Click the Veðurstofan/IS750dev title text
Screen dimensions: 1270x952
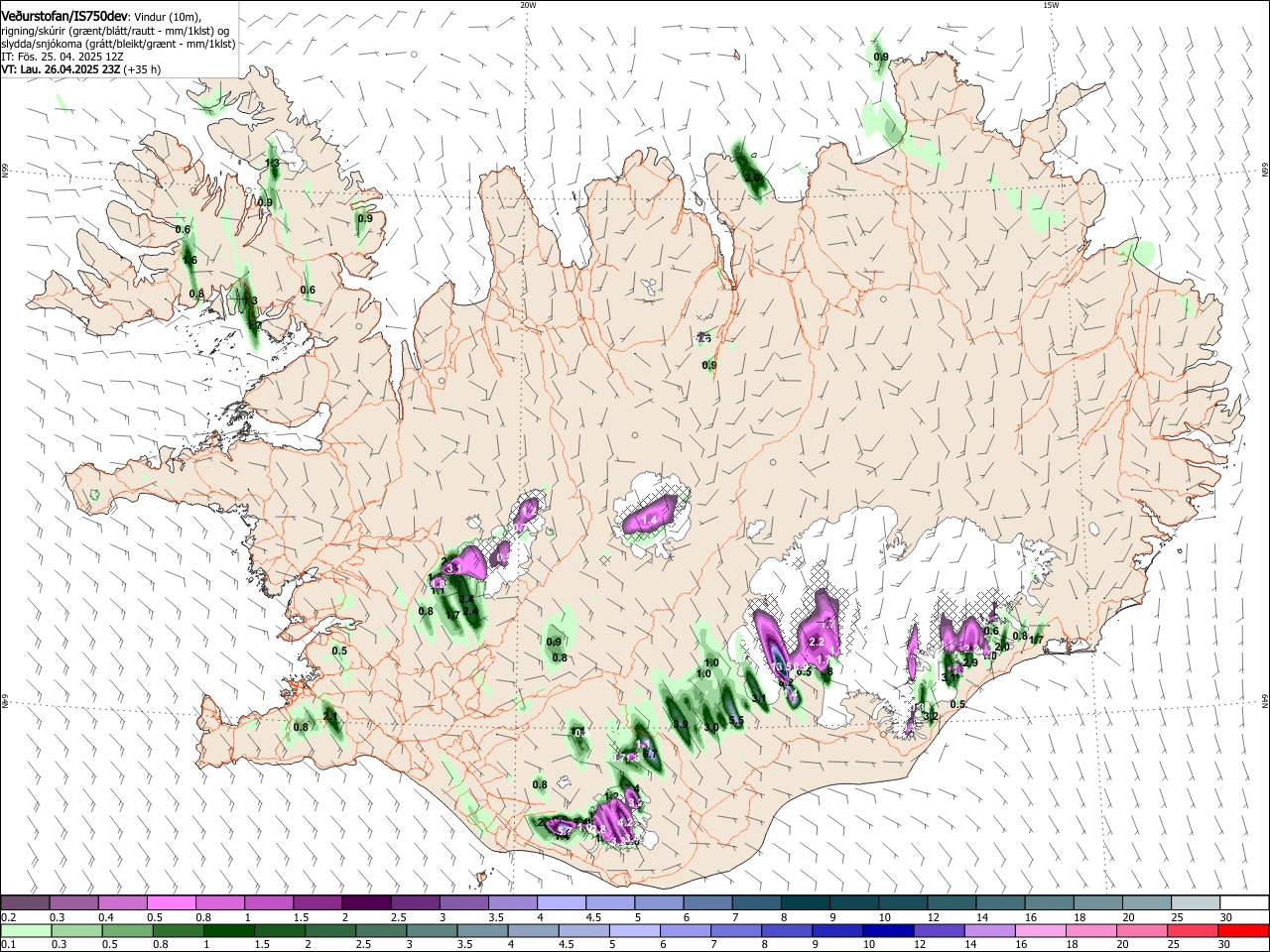pyautogui.click(x=64, y=17)
